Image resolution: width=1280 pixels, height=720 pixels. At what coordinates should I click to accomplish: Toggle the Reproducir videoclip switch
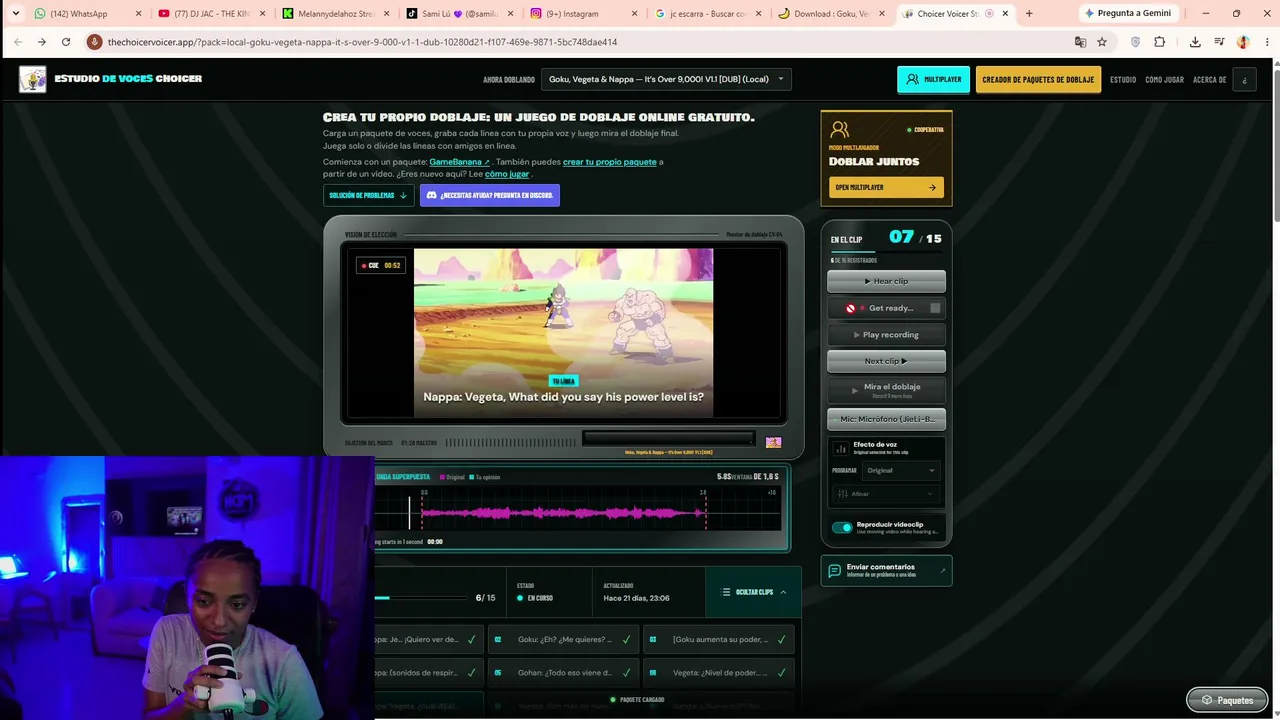842,528
